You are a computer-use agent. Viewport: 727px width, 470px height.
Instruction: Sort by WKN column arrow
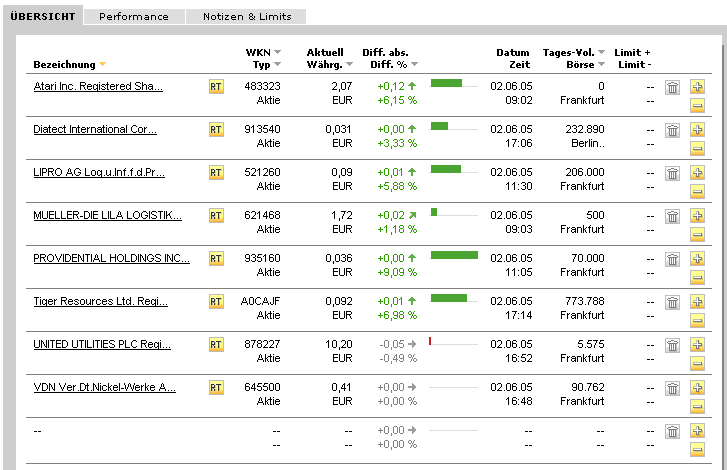277,52
